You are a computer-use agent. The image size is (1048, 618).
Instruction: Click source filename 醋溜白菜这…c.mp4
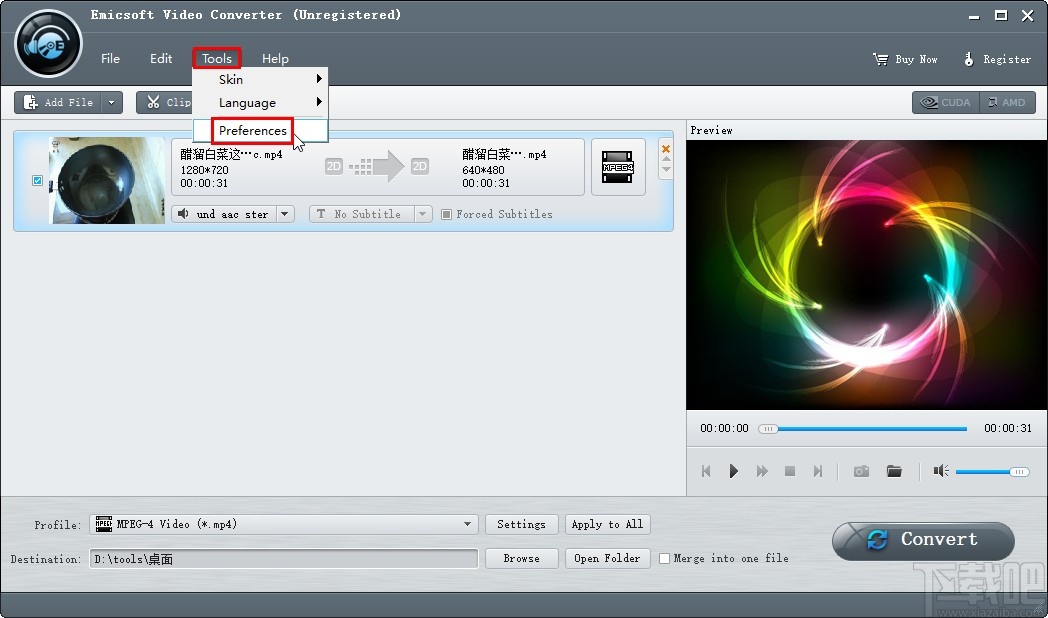point(231,154)
